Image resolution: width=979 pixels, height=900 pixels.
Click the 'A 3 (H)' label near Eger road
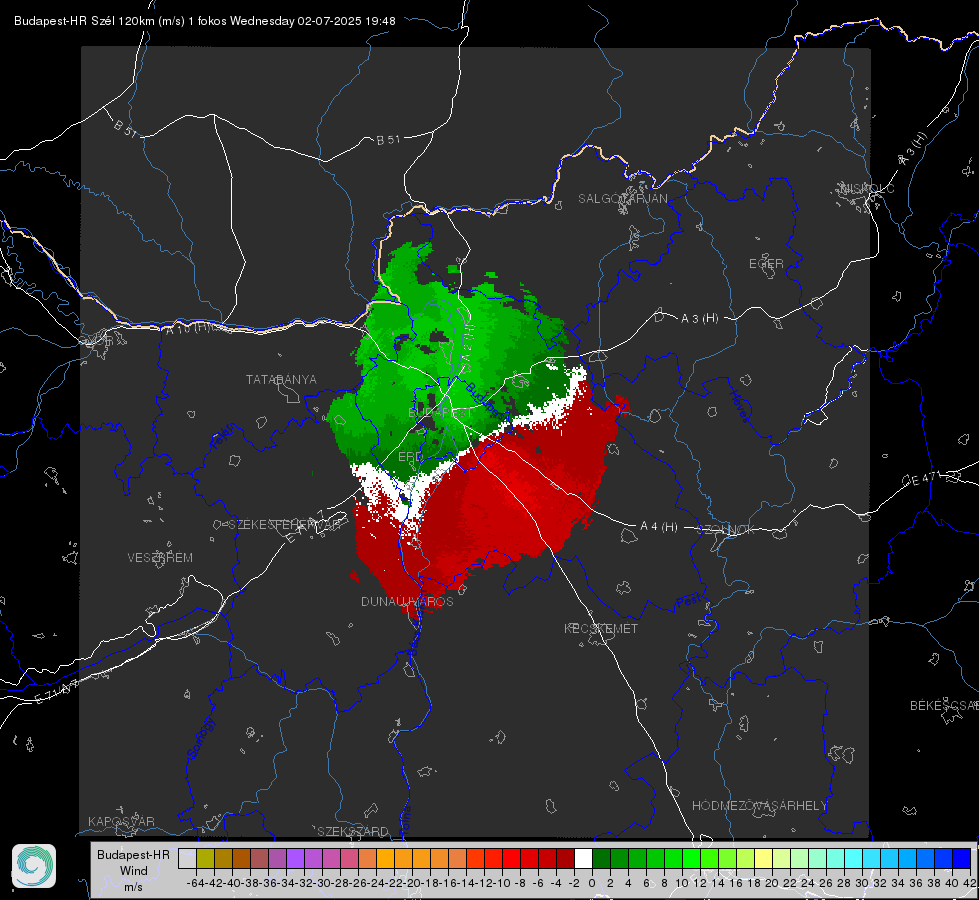coord(699,319)
